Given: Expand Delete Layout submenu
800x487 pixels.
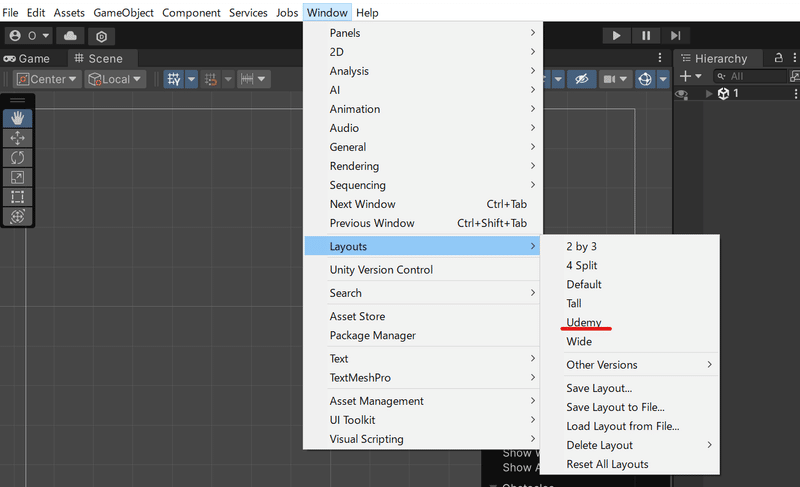Looking at the screenshot, I should click(x=630, y=446).
